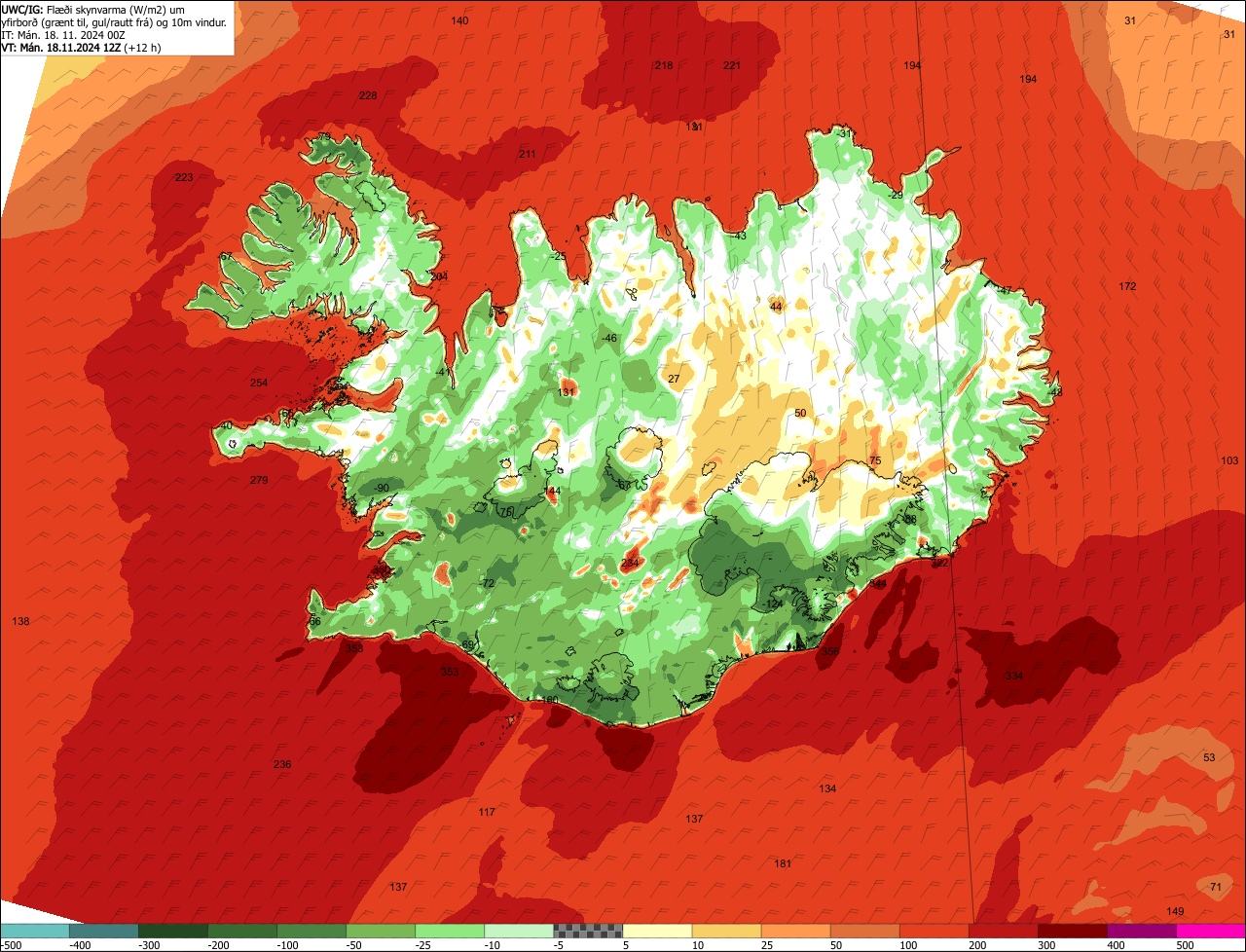This screenshot has height=952, width=1246.
Task: Click the land flux value -25 on map
Action: [557, 256]
